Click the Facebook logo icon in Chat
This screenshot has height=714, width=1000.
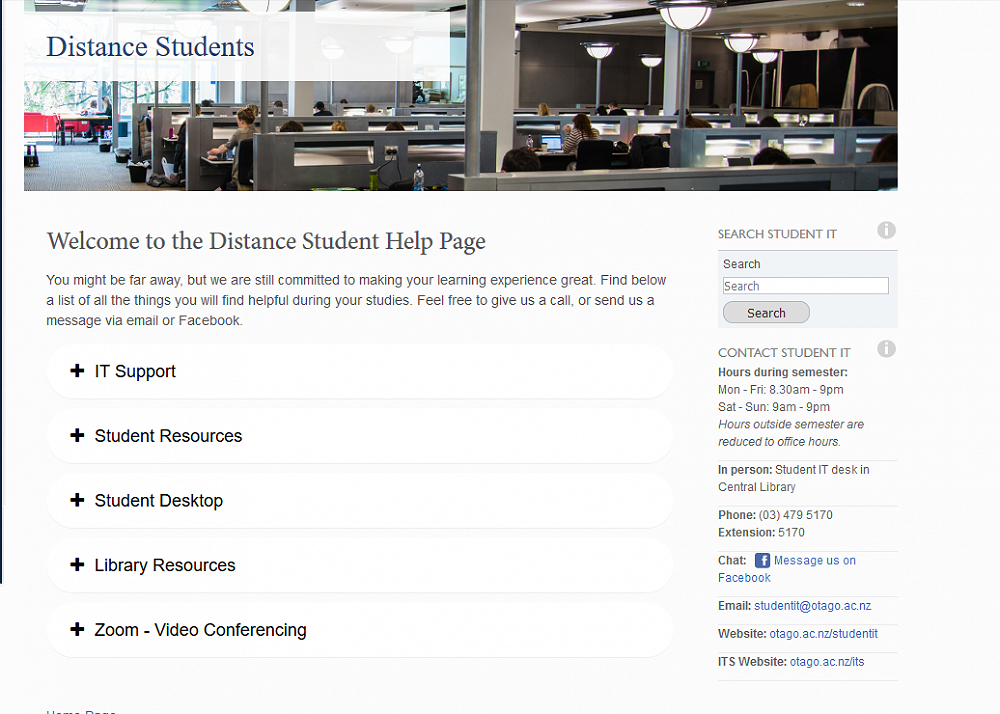[x=762, y=561]
